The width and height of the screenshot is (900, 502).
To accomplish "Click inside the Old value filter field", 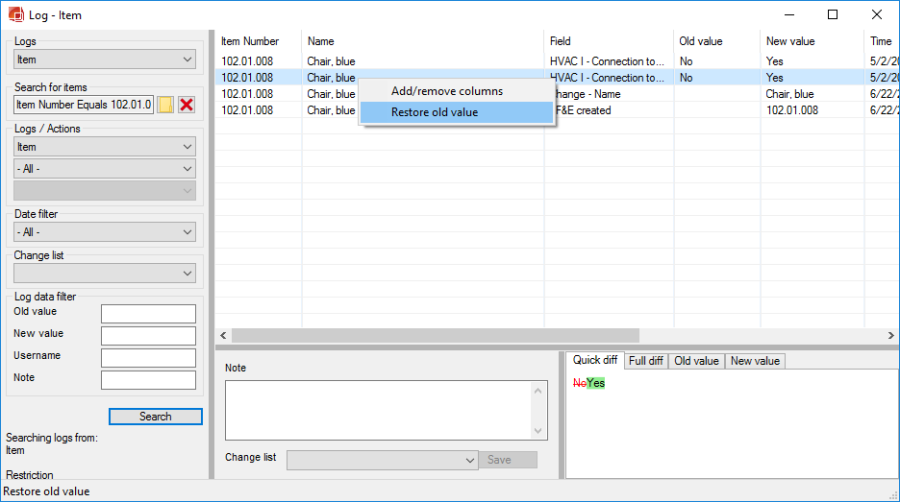I will coord(148,314).
